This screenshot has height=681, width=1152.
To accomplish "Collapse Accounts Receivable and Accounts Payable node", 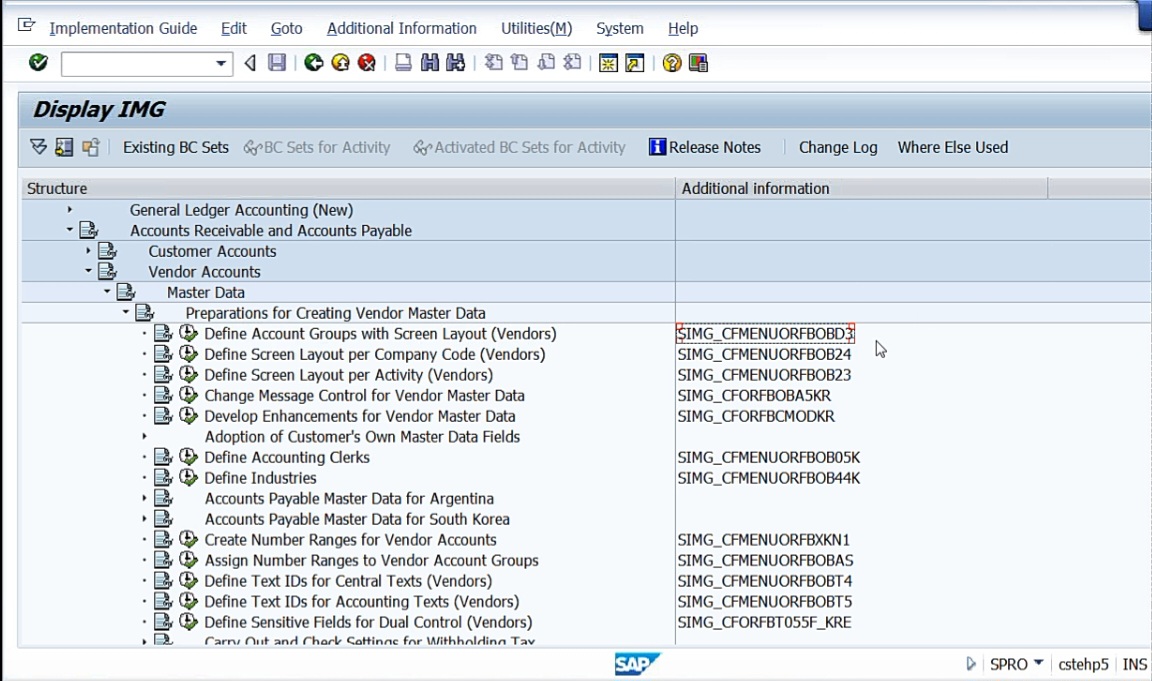I will (x=70, y=230).
